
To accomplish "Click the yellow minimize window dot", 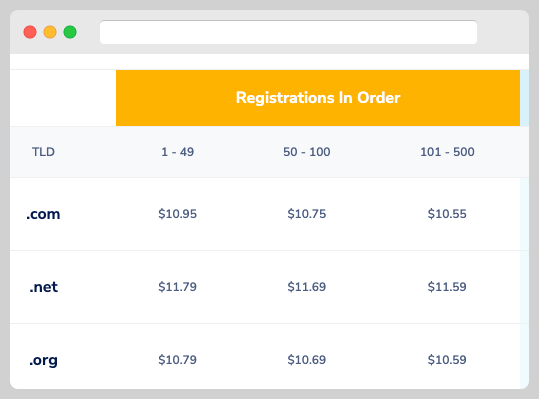I will click(50, 32).
